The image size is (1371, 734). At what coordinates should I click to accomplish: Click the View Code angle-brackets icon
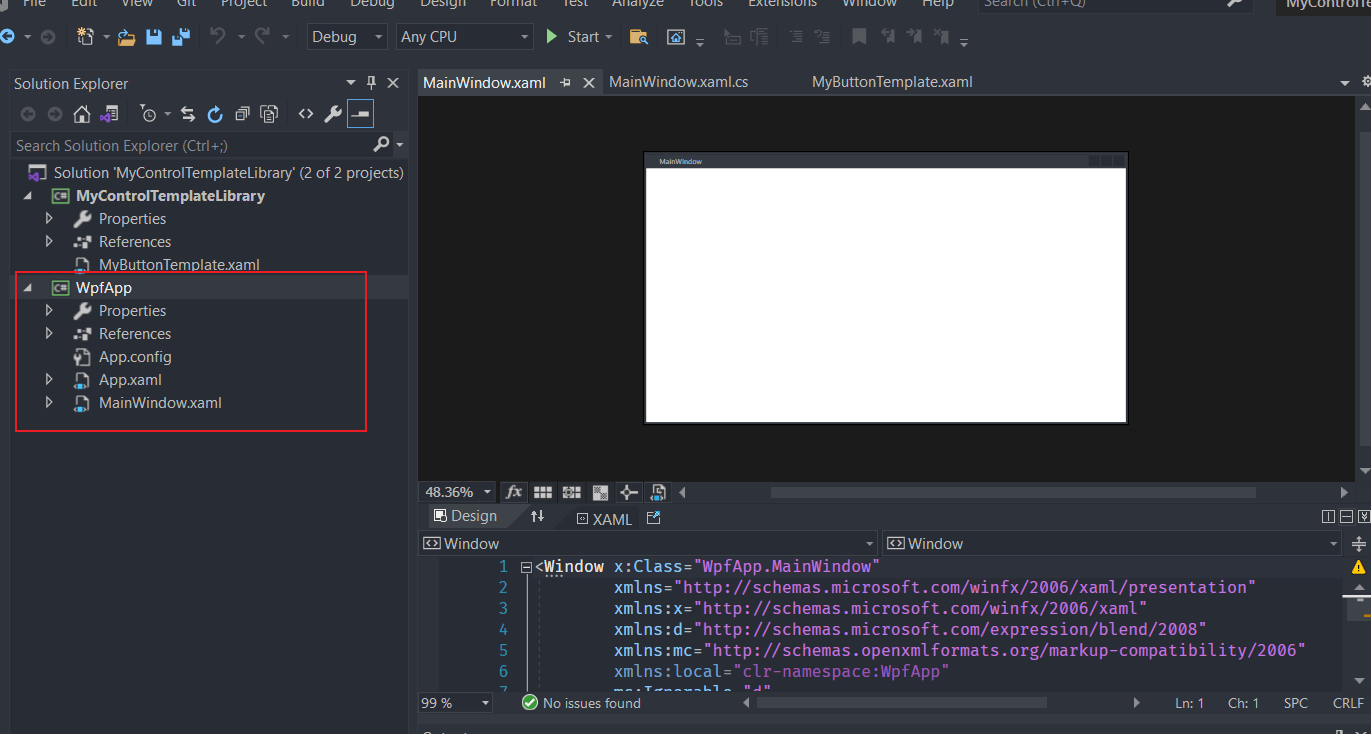coord(306,114)
